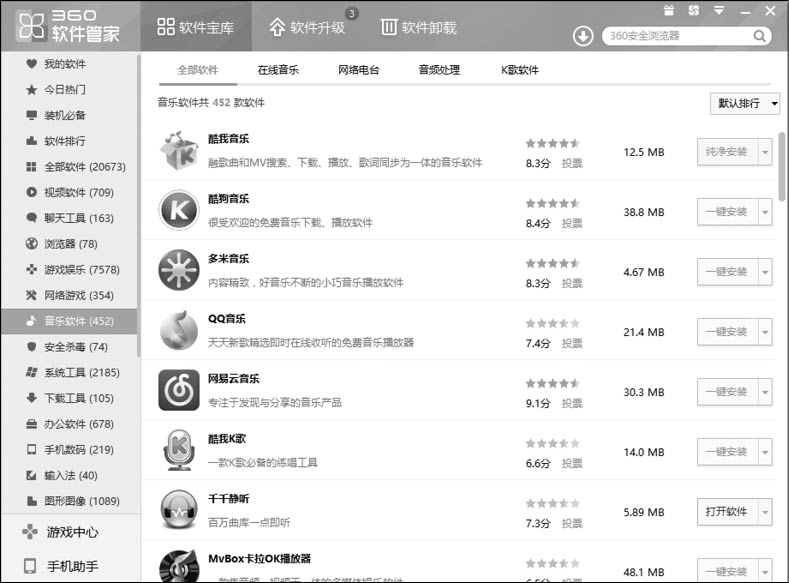This screenshot has width=789, height=583.
Task: Select 办公软件 (678) category
Action: coord(69,424)
